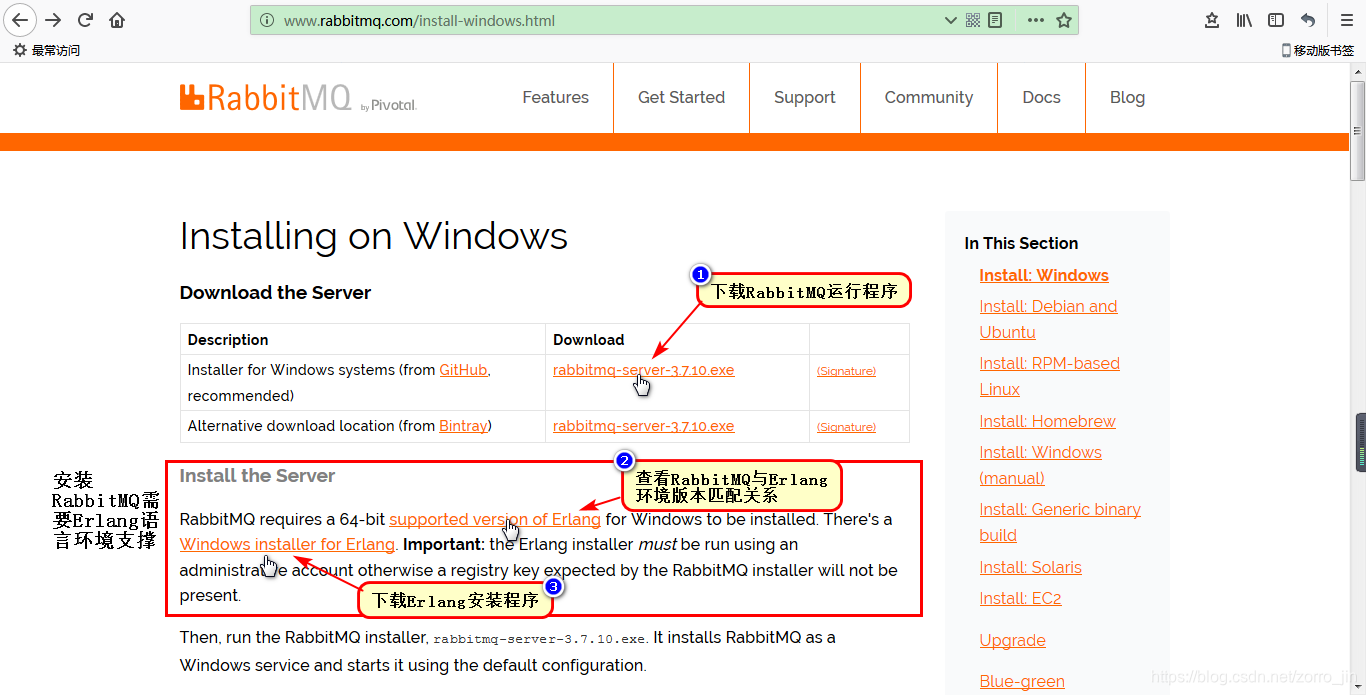Screen dimensions: 1366x695
Task: Click the scrollbar up arrow
Action: point(1358,70)
